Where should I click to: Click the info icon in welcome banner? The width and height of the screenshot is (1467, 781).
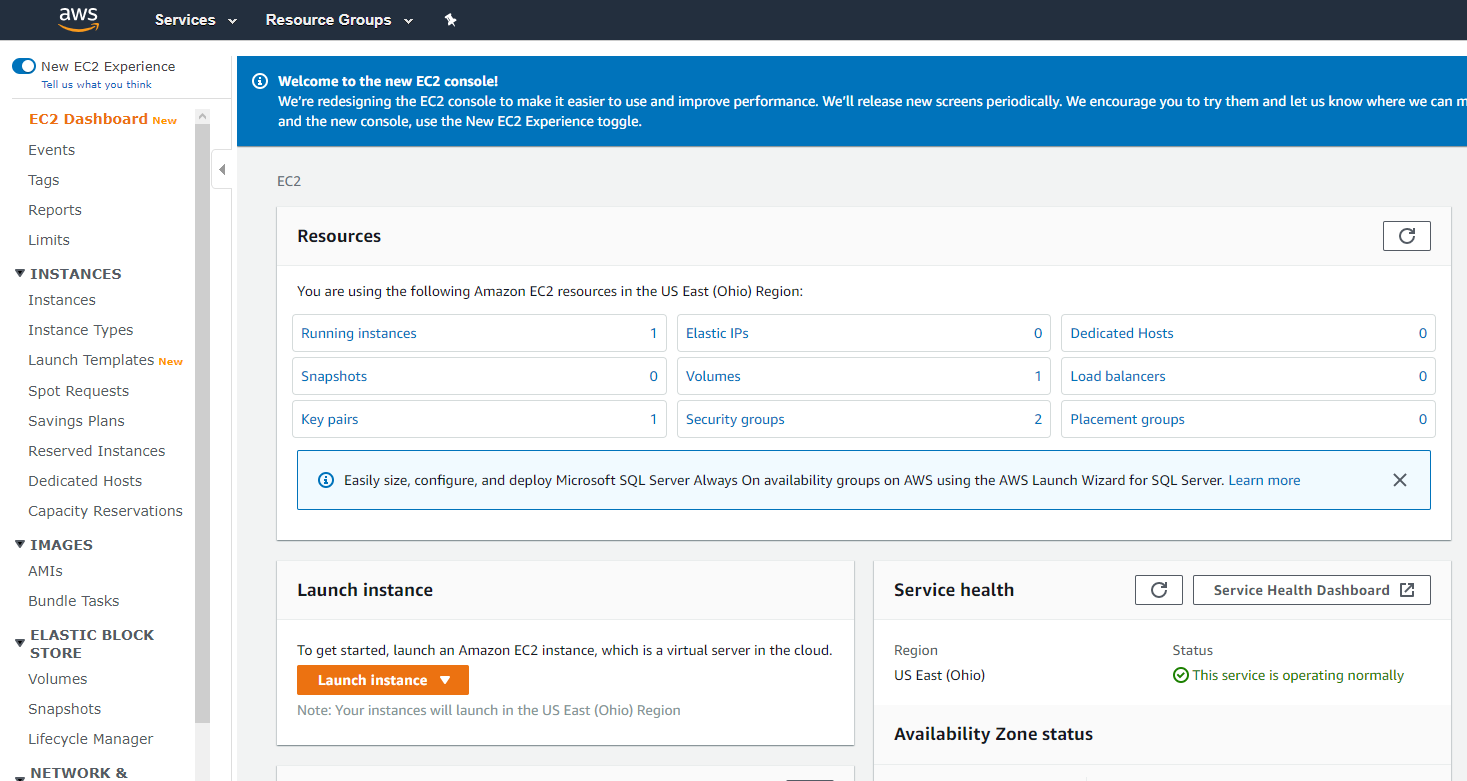click(x=260, y=81)
